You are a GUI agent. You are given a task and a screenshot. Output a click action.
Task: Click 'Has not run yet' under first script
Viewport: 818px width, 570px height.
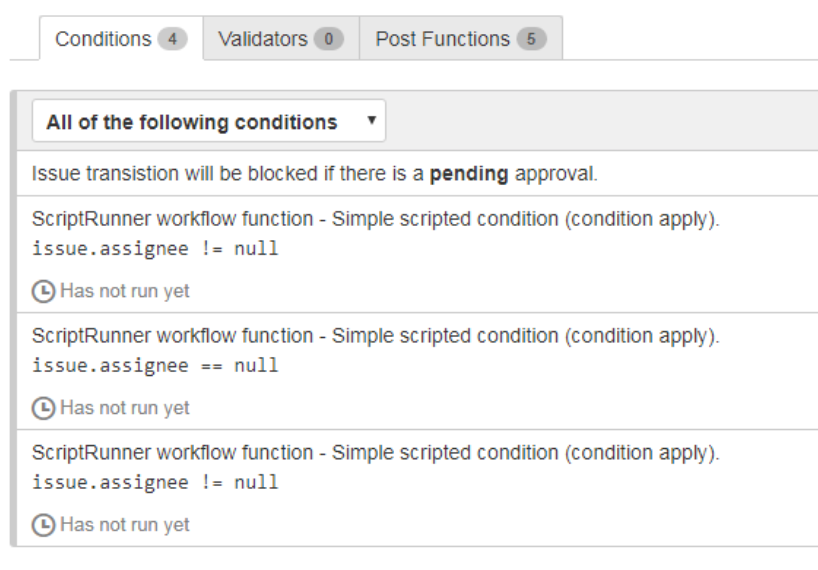coord(125,291)
